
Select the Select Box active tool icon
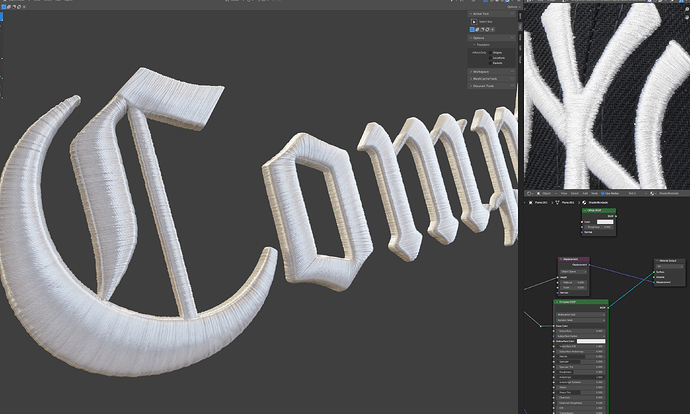(474, 22)
